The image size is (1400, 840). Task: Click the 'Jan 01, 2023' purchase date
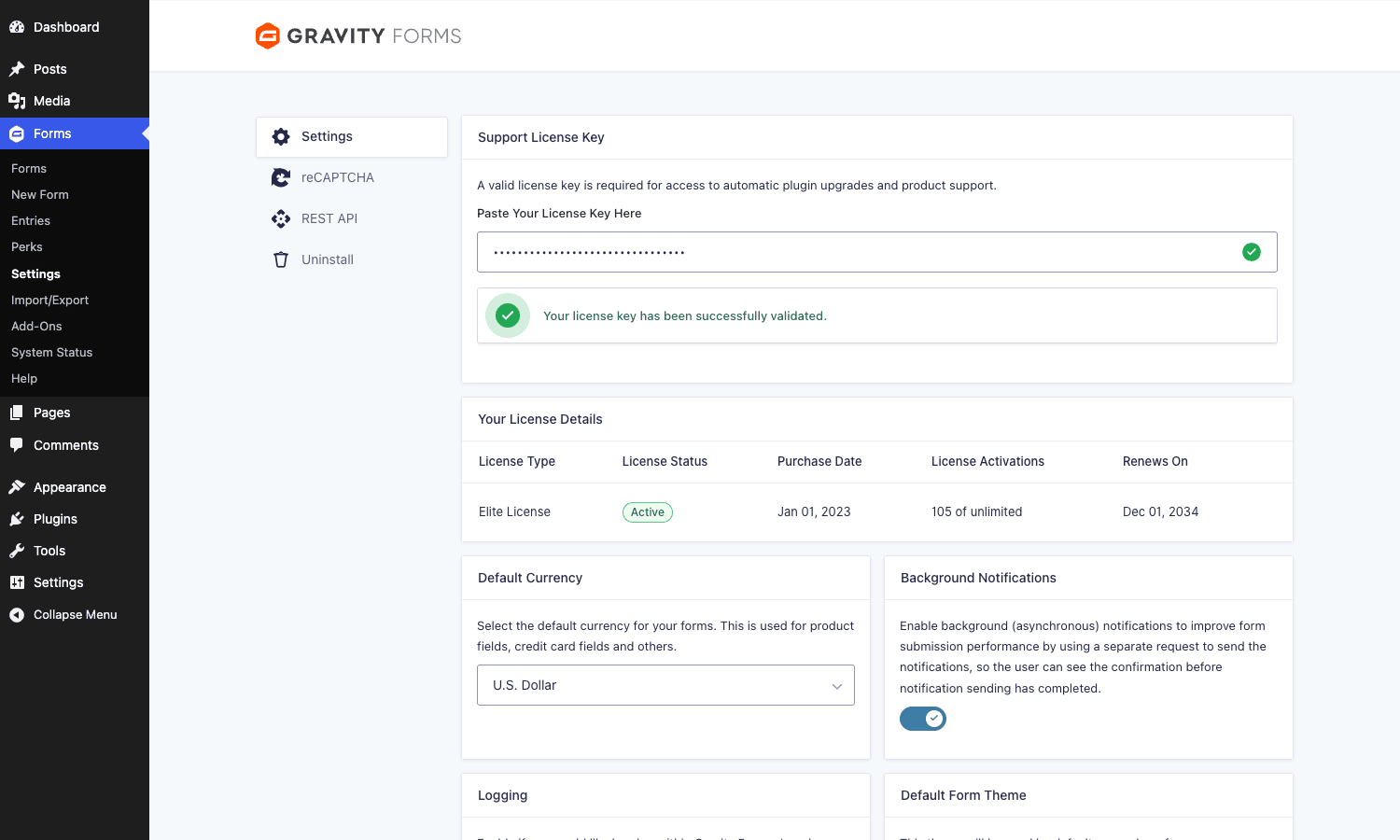(x=814, y=511)
